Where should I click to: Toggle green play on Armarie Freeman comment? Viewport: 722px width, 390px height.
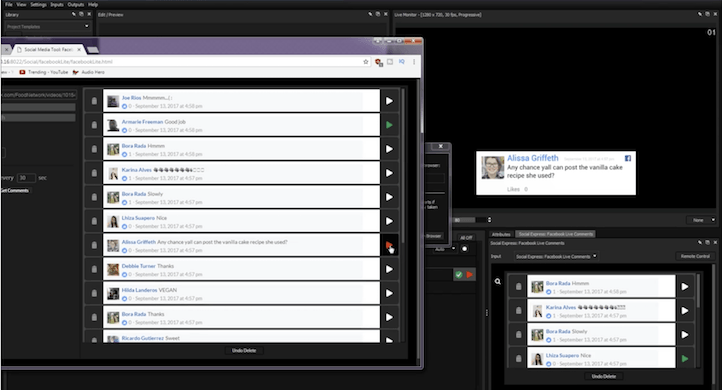coord(389,125)
